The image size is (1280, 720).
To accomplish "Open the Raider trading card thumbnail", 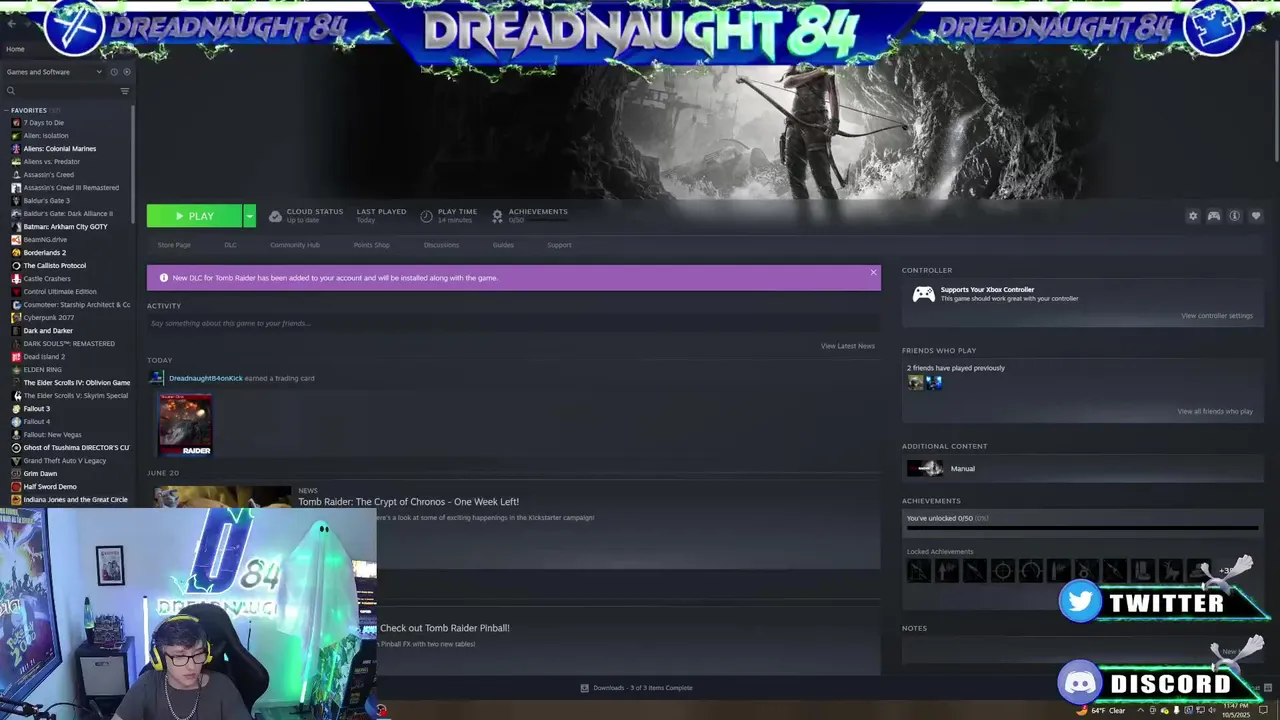I will pos(185,425).
